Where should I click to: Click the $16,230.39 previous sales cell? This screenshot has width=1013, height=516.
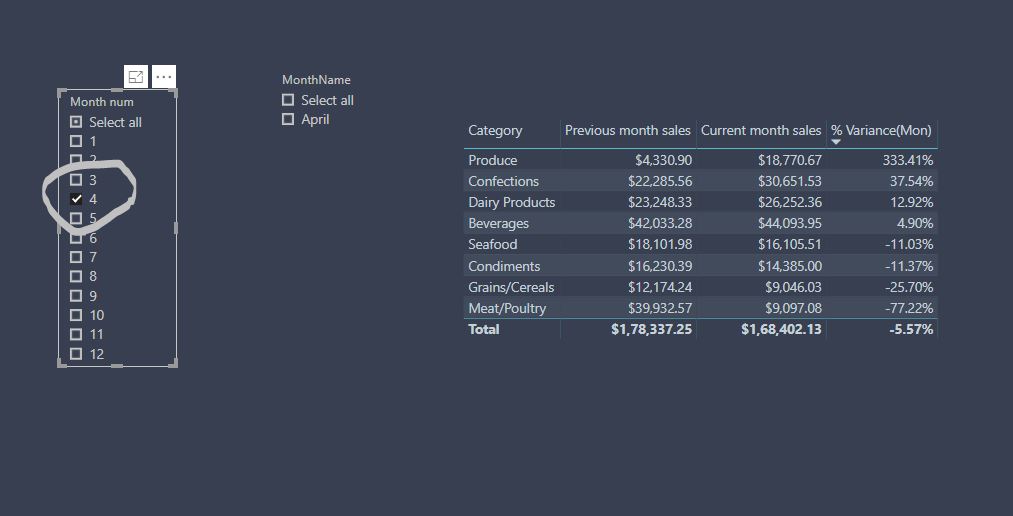[660, 266]
